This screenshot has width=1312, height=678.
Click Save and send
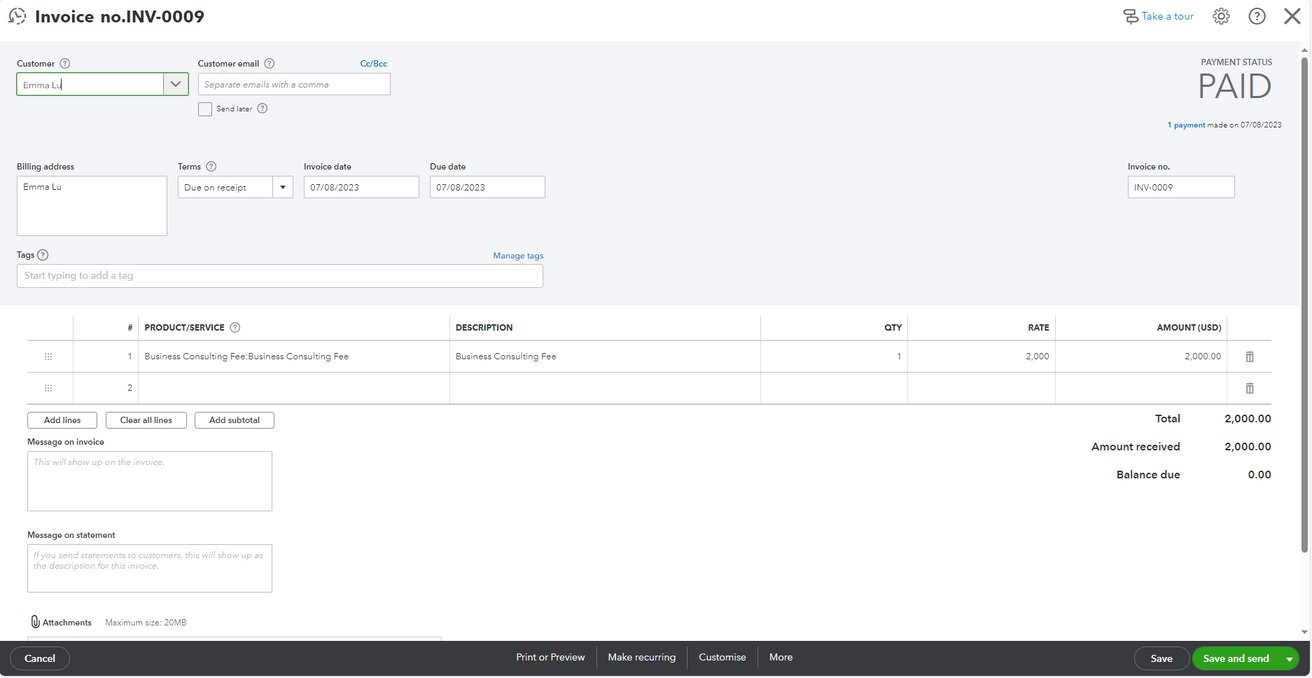(1236, 659)
